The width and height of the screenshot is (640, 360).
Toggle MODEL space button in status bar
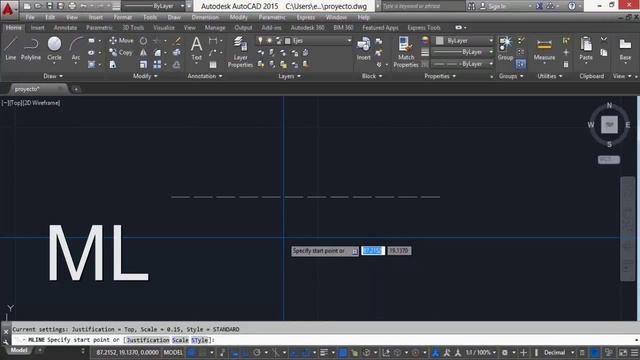pyautogui.click(x=173, y=352)
